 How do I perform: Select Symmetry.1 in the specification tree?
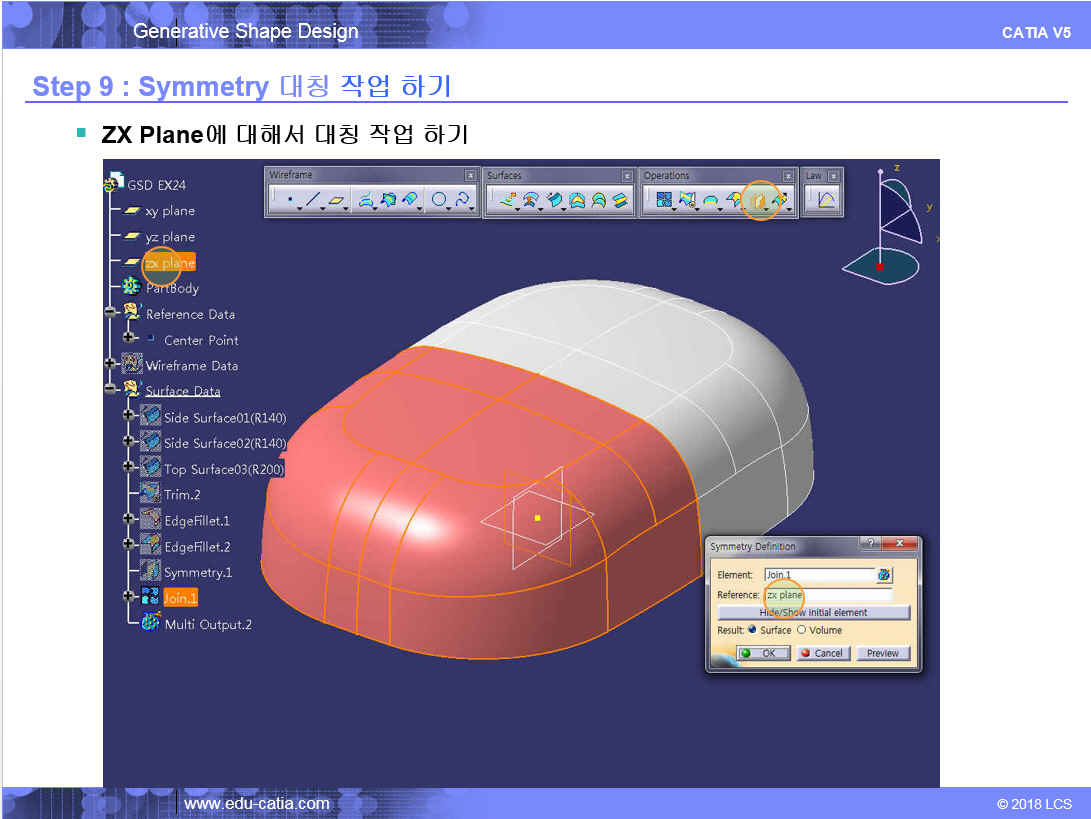pos(197,573)
